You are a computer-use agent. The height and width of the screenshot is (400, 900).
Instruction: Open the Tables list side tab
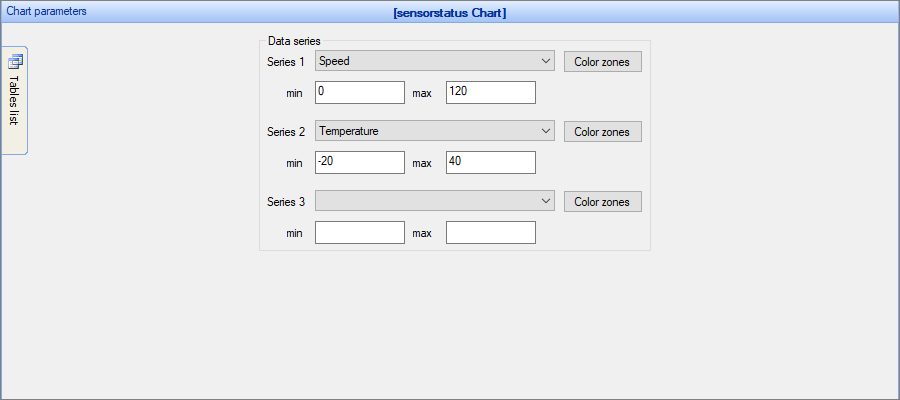[x=15, y=100]
